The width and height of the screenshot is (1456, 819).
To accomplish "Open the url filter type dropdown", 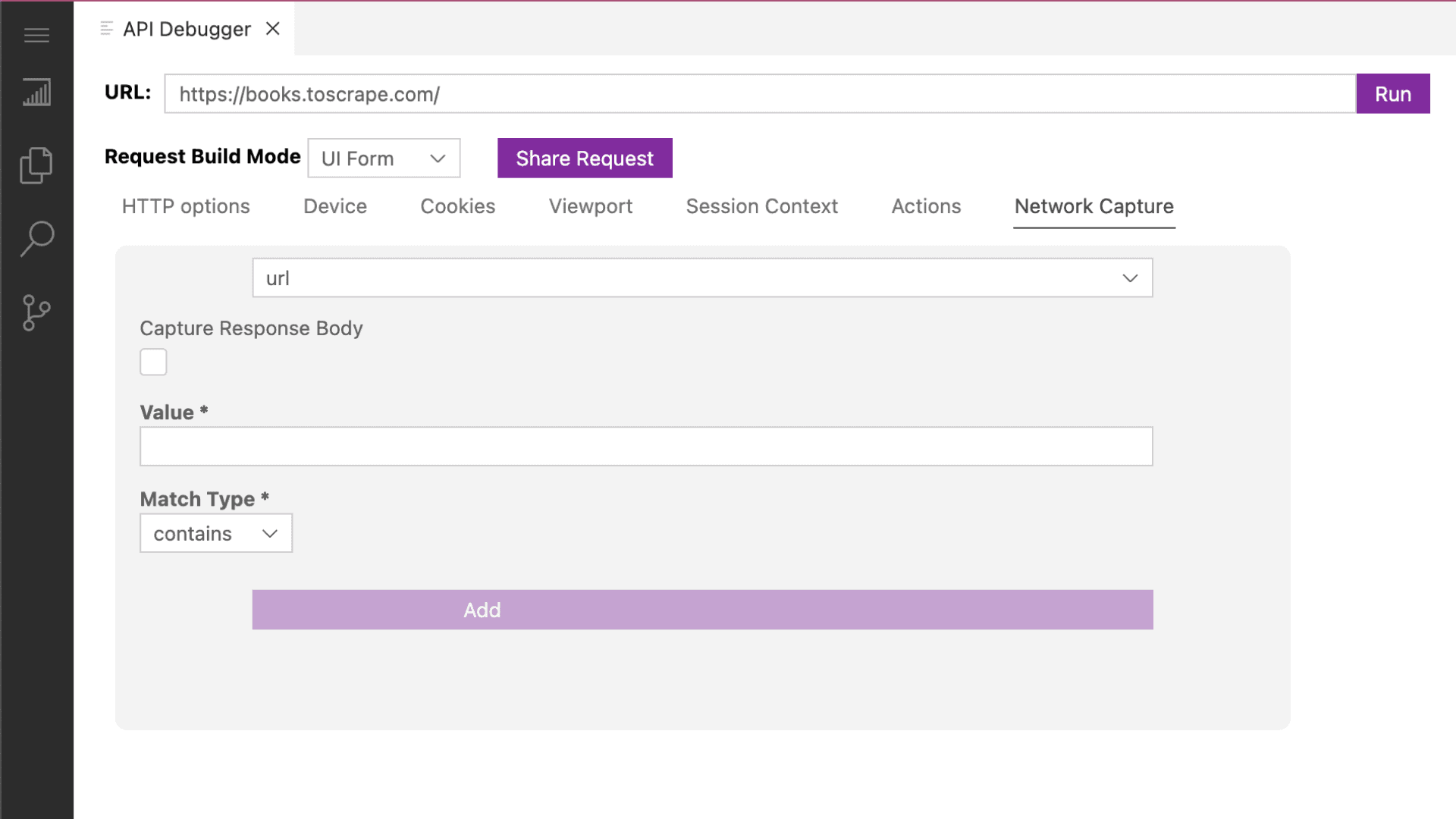I will point(702,278).
